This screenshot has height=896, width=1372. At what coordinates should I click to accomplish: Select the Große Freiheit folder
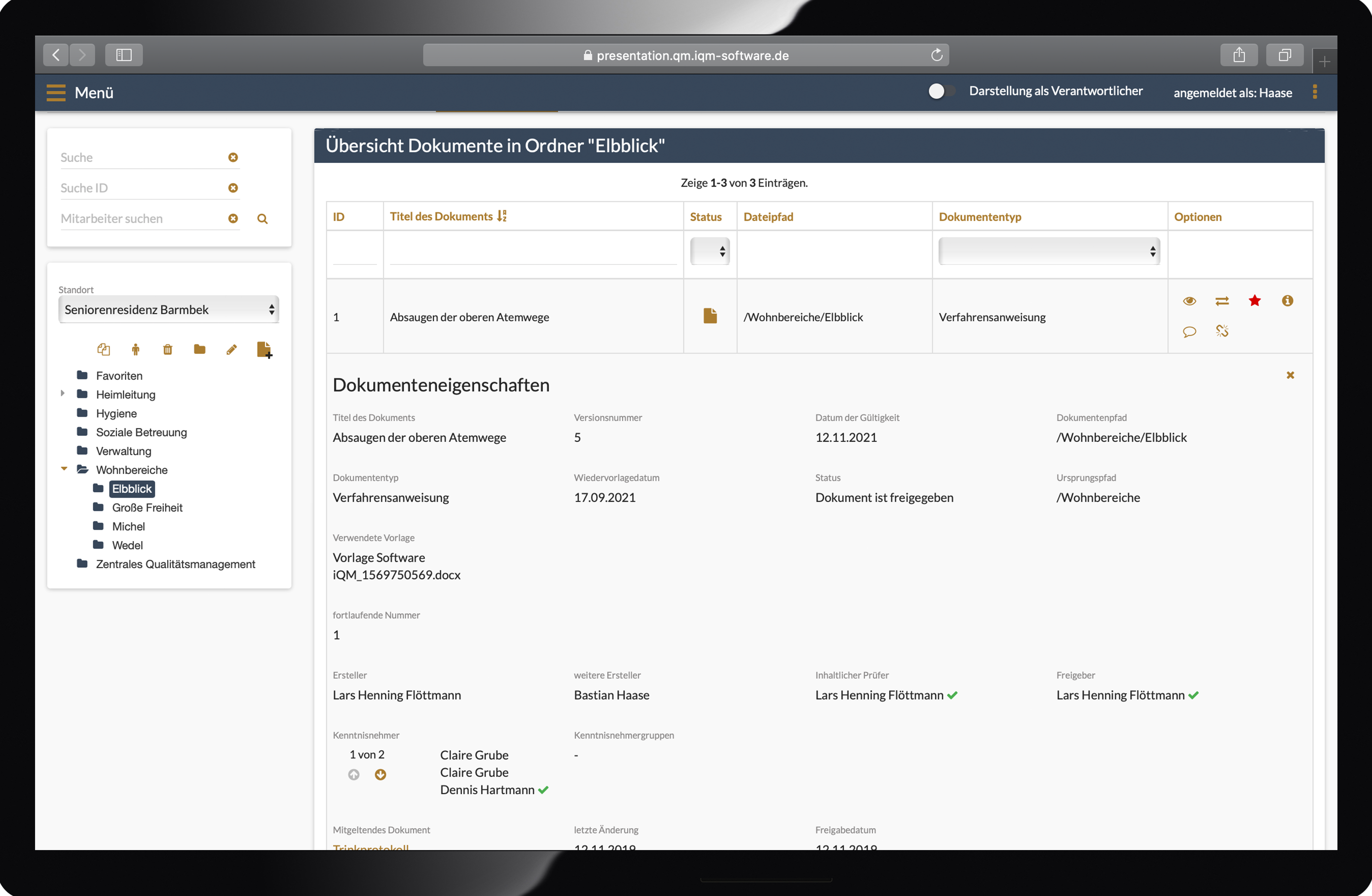click(x=147, y=507)
